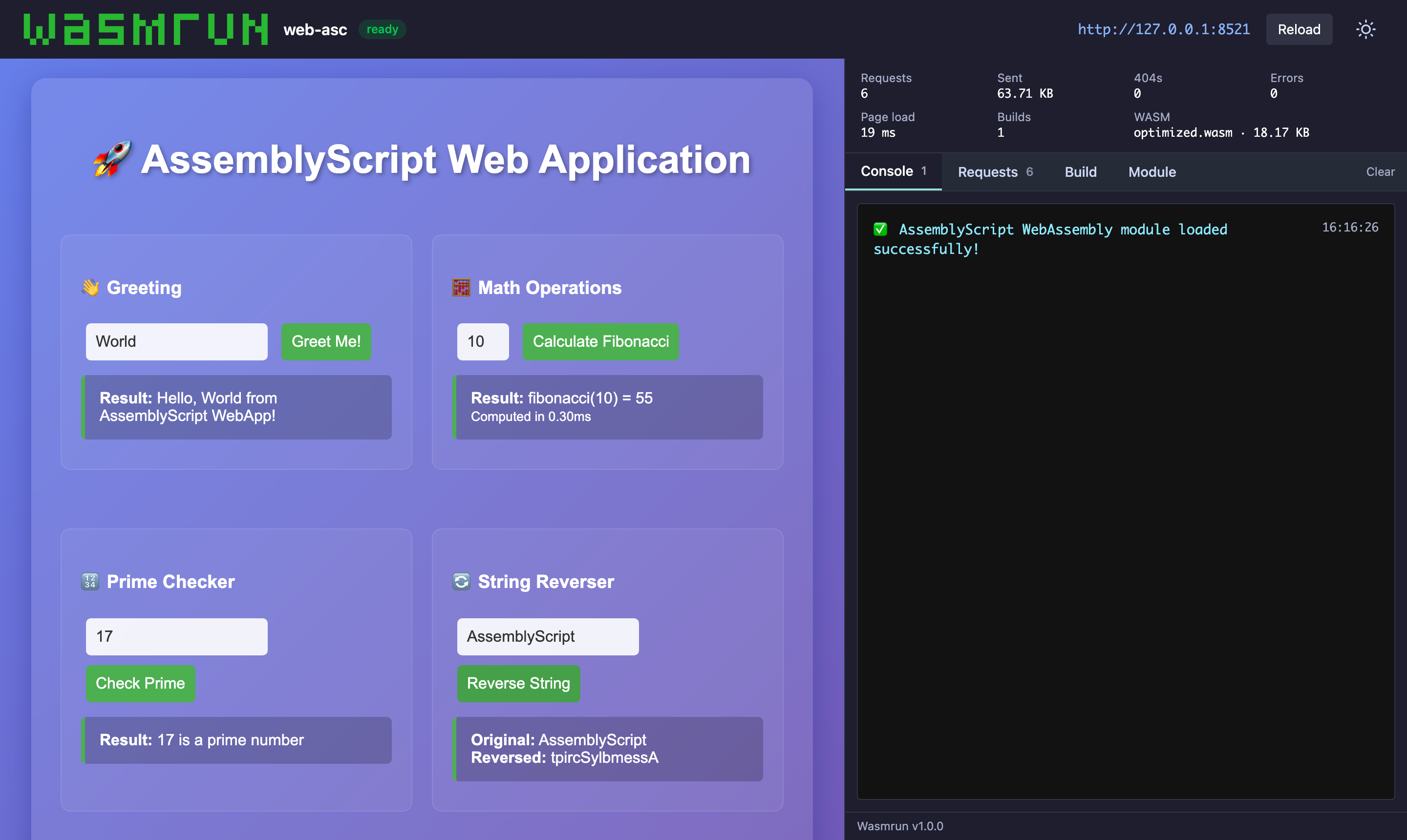
Task: Click the green ready status badge
Action: (382, 29)
